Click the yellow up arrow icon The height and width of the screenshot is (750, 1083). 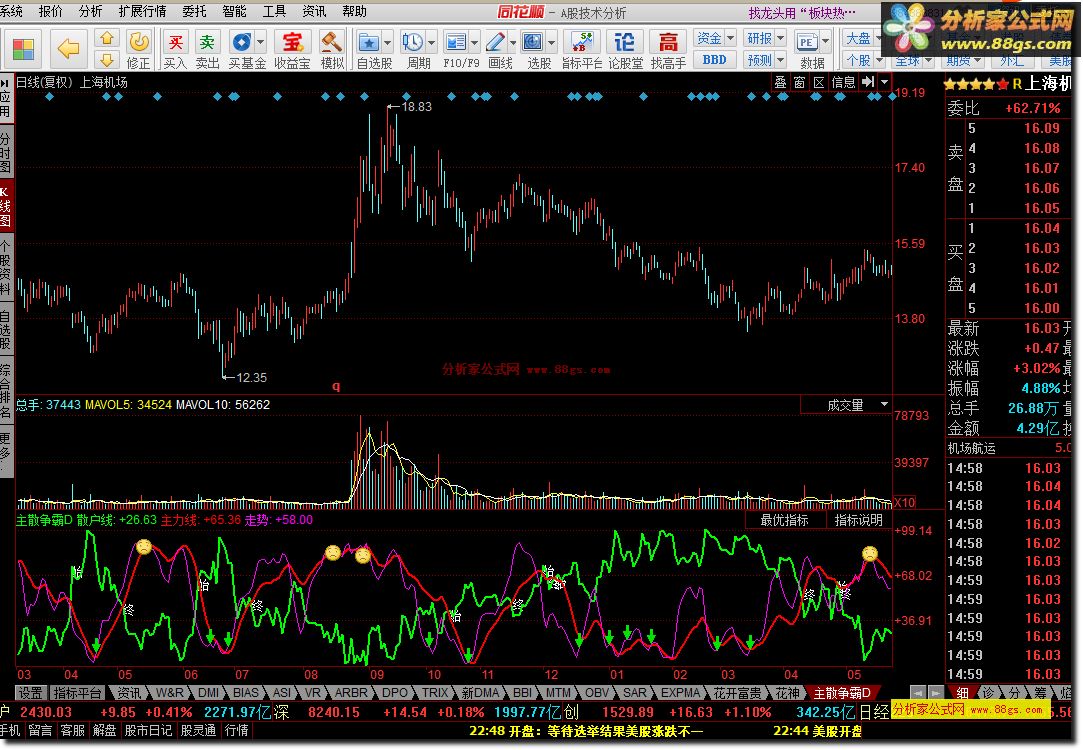point(107,38)
